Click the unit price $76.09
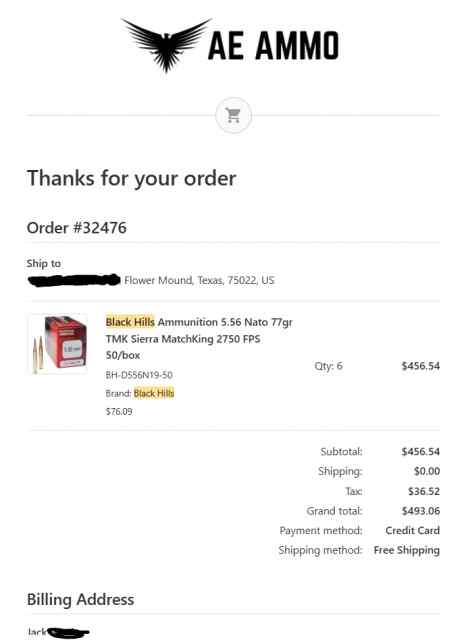This screenshot has width=464, height=640. 119,411
